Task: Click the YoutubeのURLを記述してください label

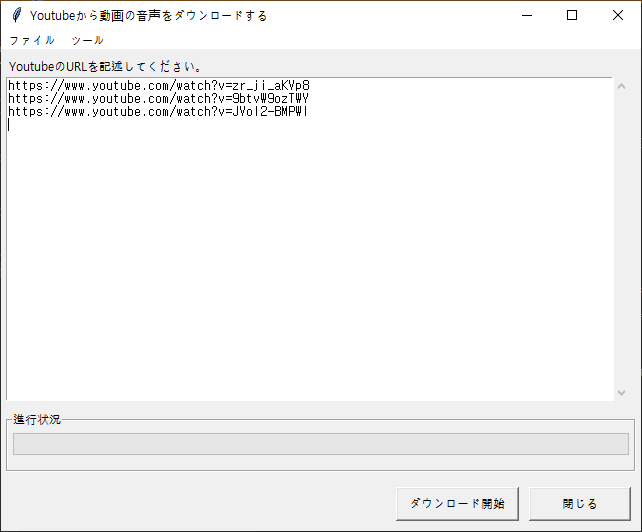Action: (x=105, y=66)
